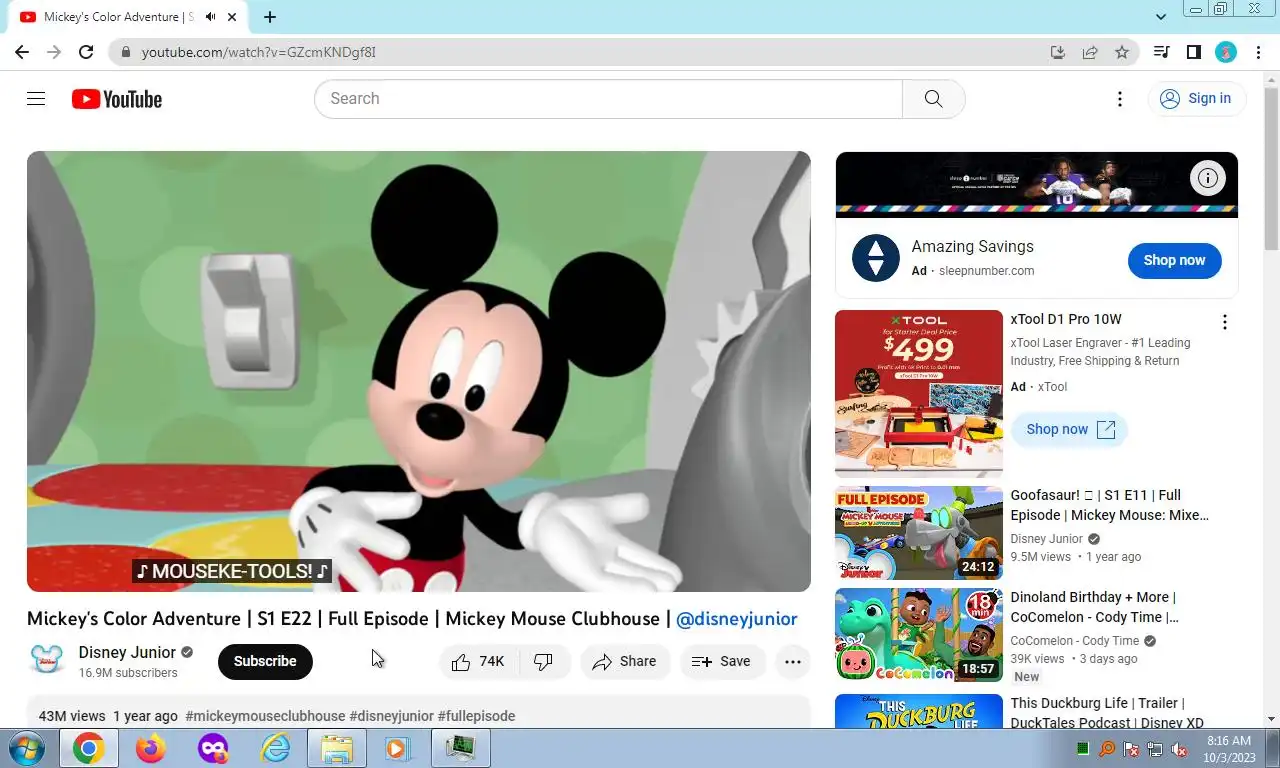
Task: View site info via padlock icon
Action: tap(125, 52)
